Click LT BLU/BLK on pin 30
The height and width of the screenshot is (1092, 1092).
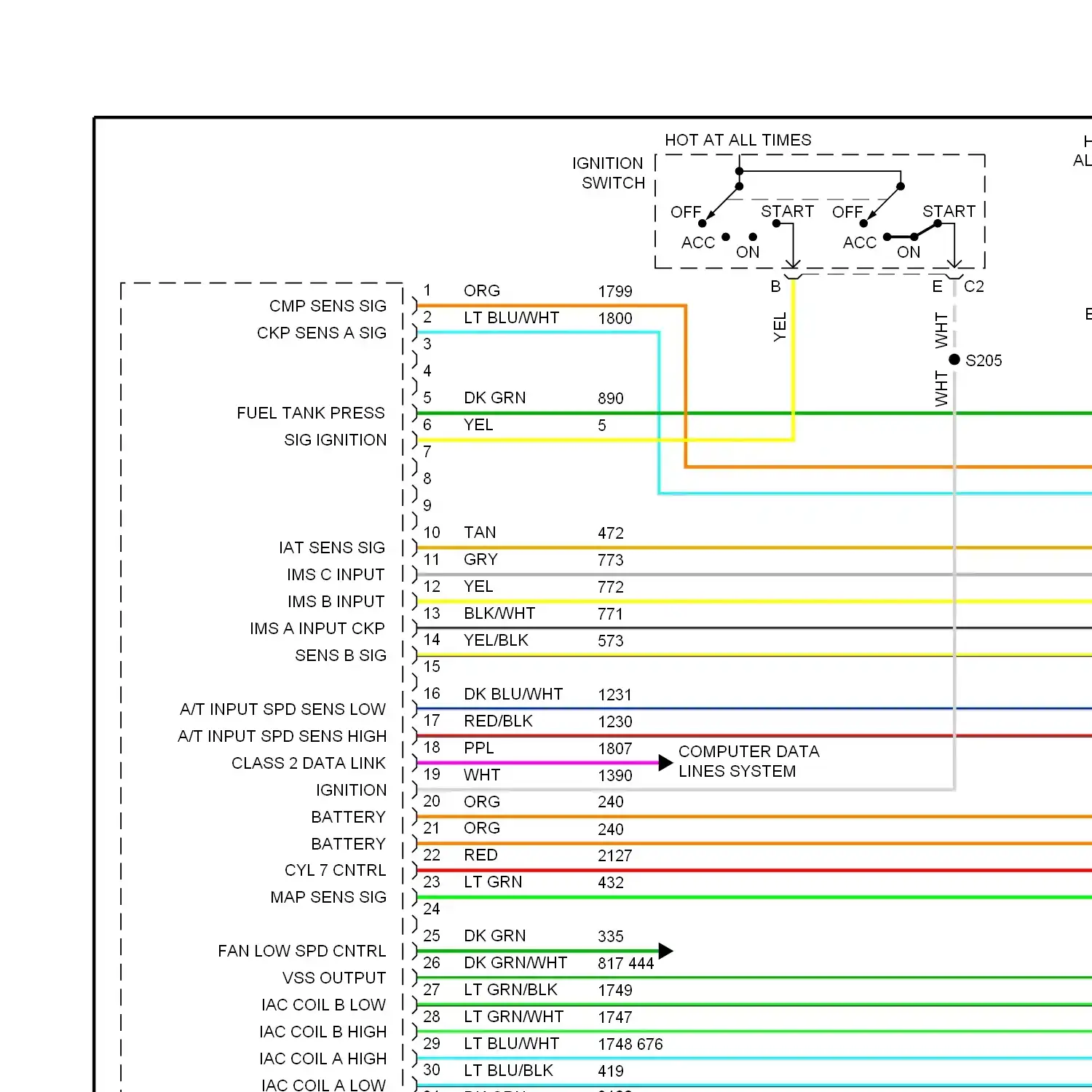click(508, 1070)
